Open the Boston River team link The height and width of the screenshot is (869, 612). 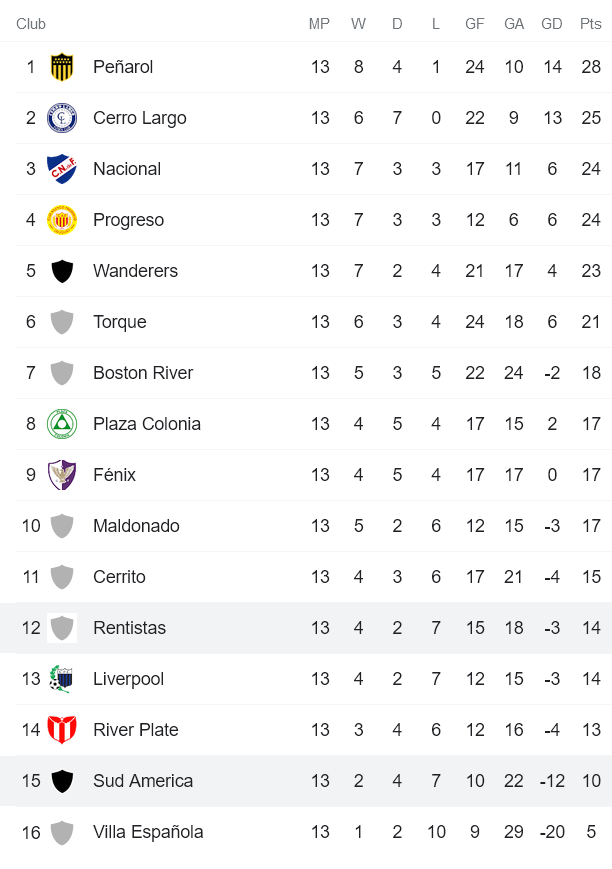tap(143, 373)
